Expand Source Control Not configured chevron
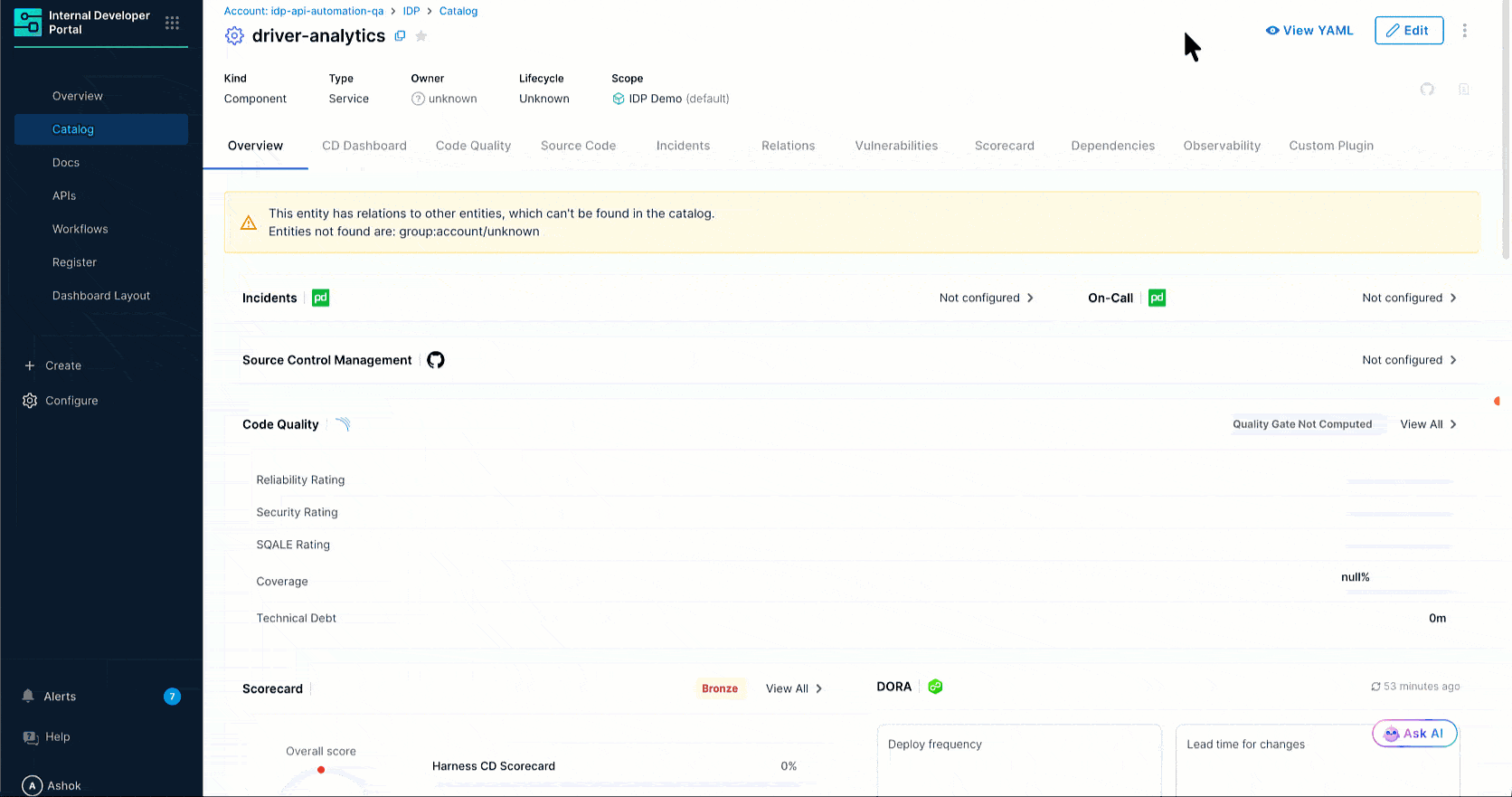This screenshot has width=1512, height=797. [1453, 360]
